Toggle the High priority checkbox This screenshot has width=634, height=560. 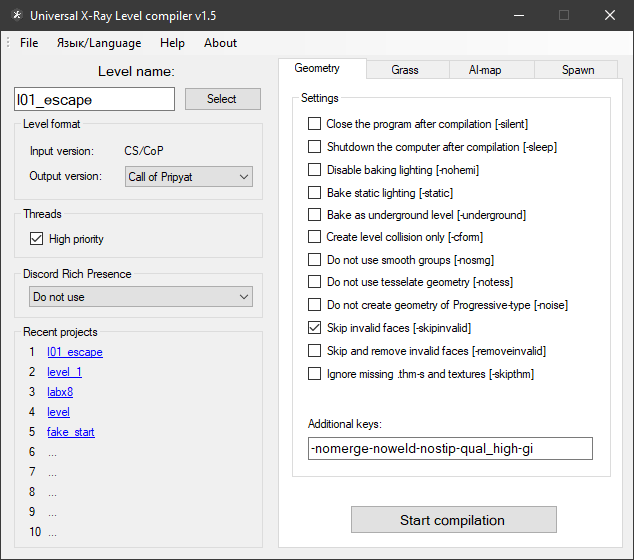click(37, 239)
